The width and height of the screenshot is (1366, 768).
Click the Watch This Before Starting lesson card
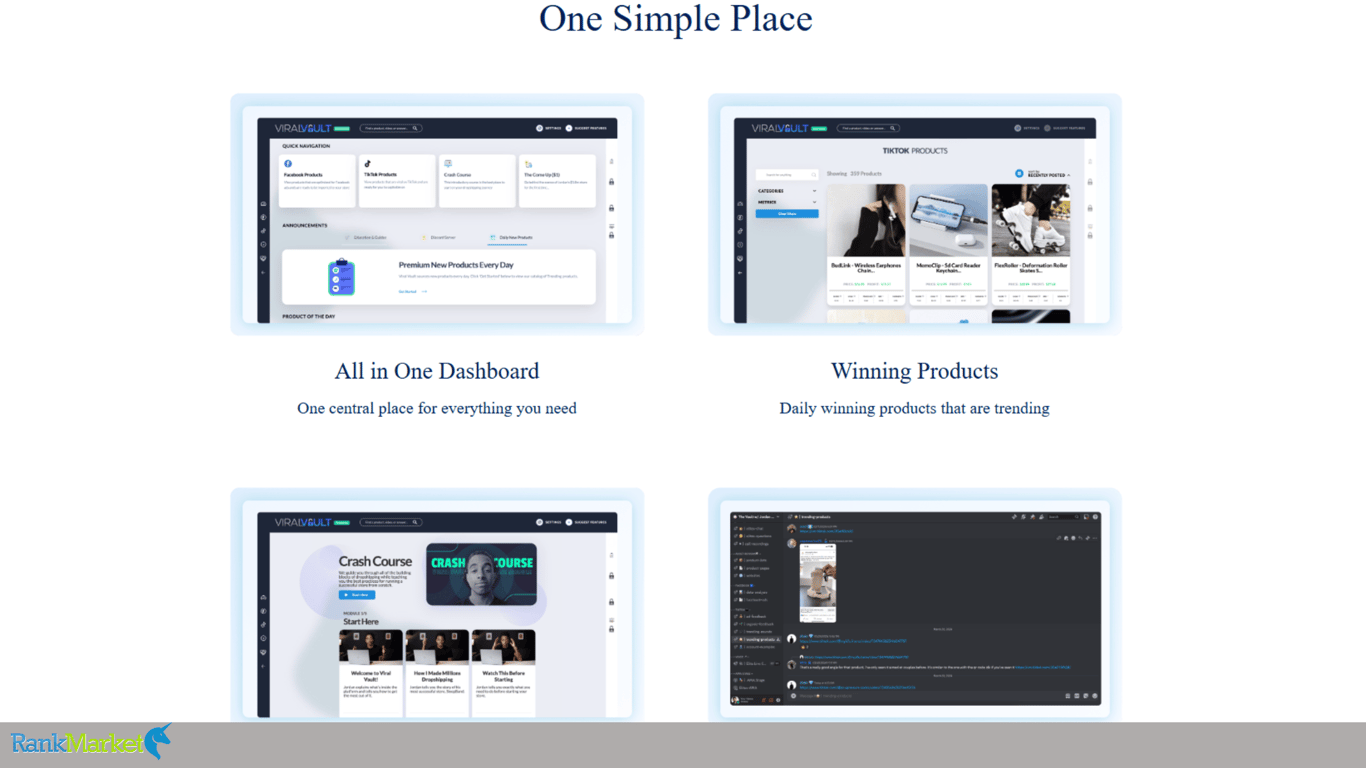click(504, 673)
